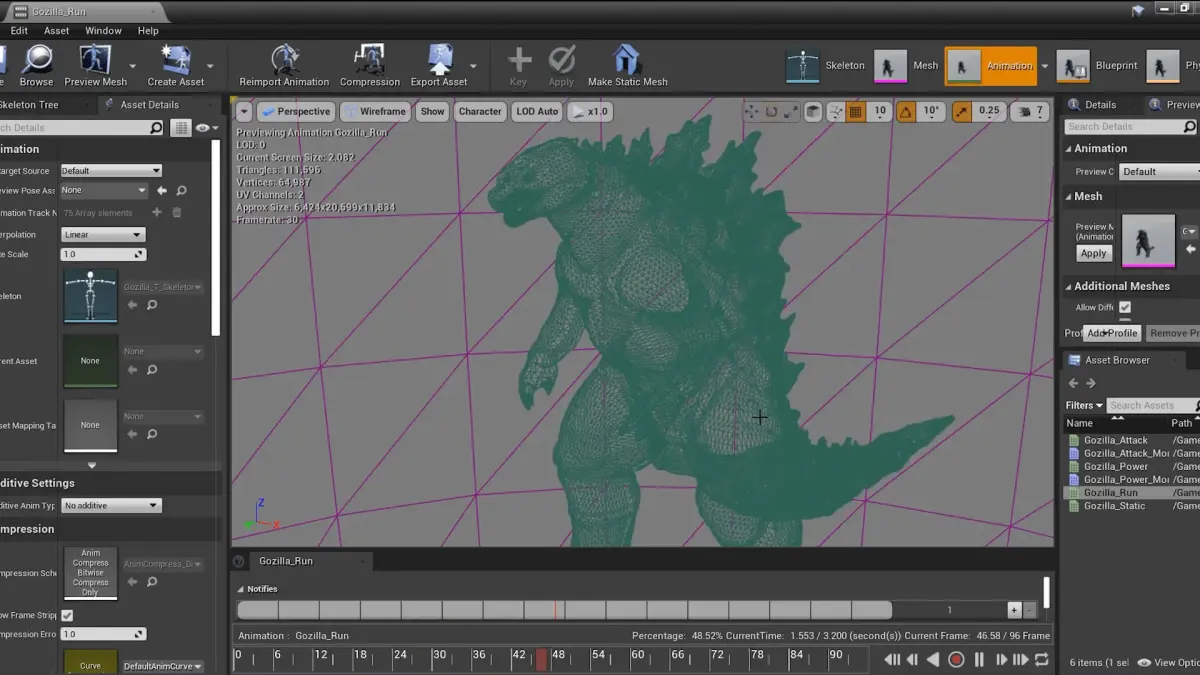Screen dimensions: 1200x675
Task: Click the Reimport Animation toolbar icon
Action: [x=284, y=60]
